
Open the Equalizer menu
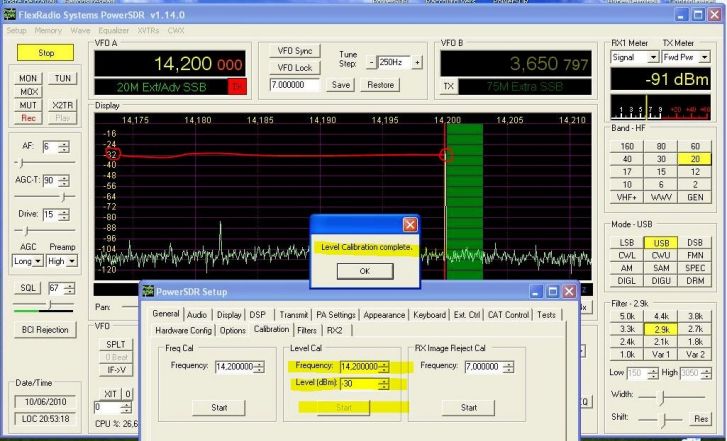click(x=114, y=31)
